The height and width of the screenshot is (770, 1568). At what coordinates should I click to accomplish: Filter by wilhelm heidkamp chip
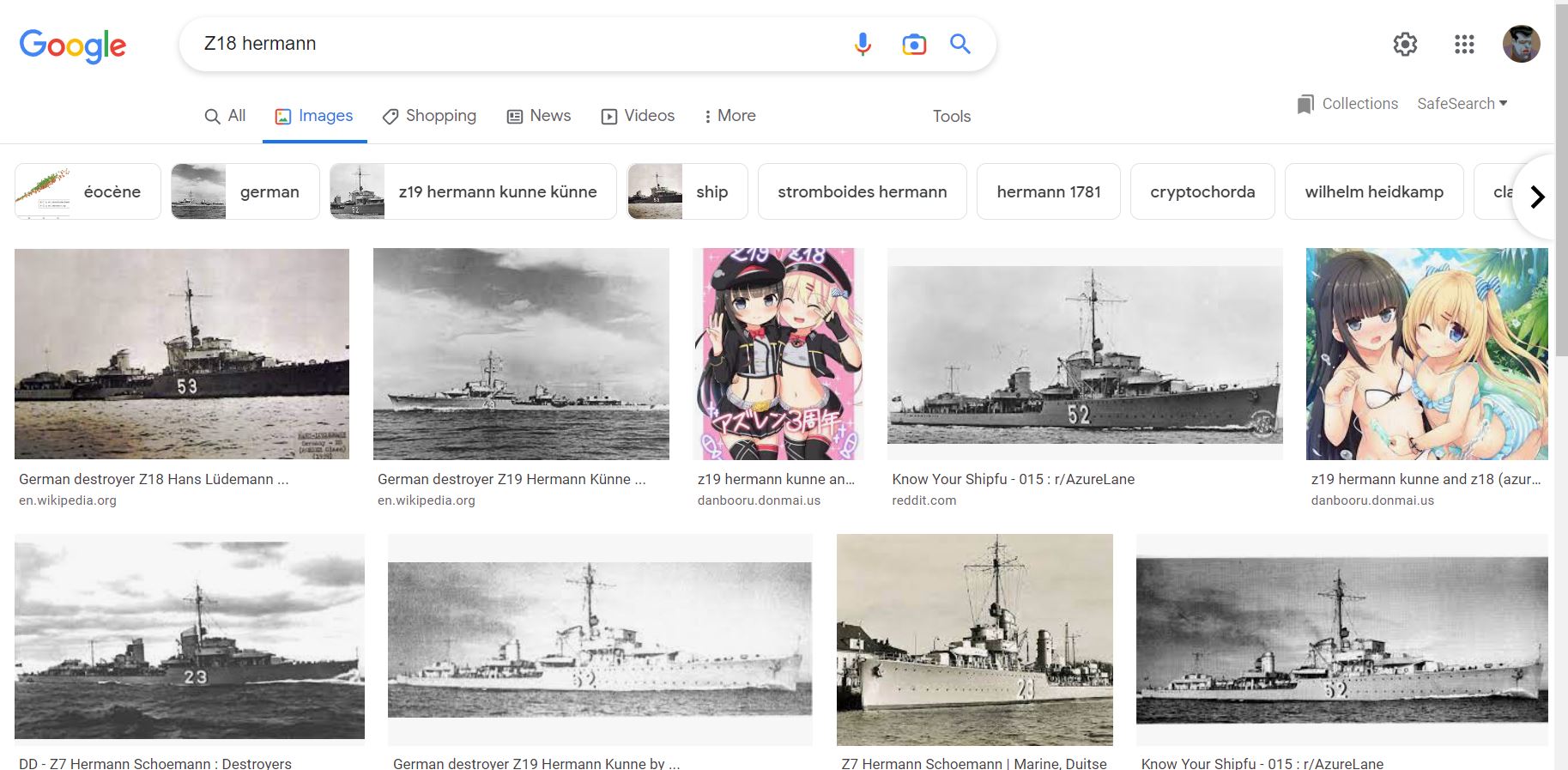[x=1374, y=191]
